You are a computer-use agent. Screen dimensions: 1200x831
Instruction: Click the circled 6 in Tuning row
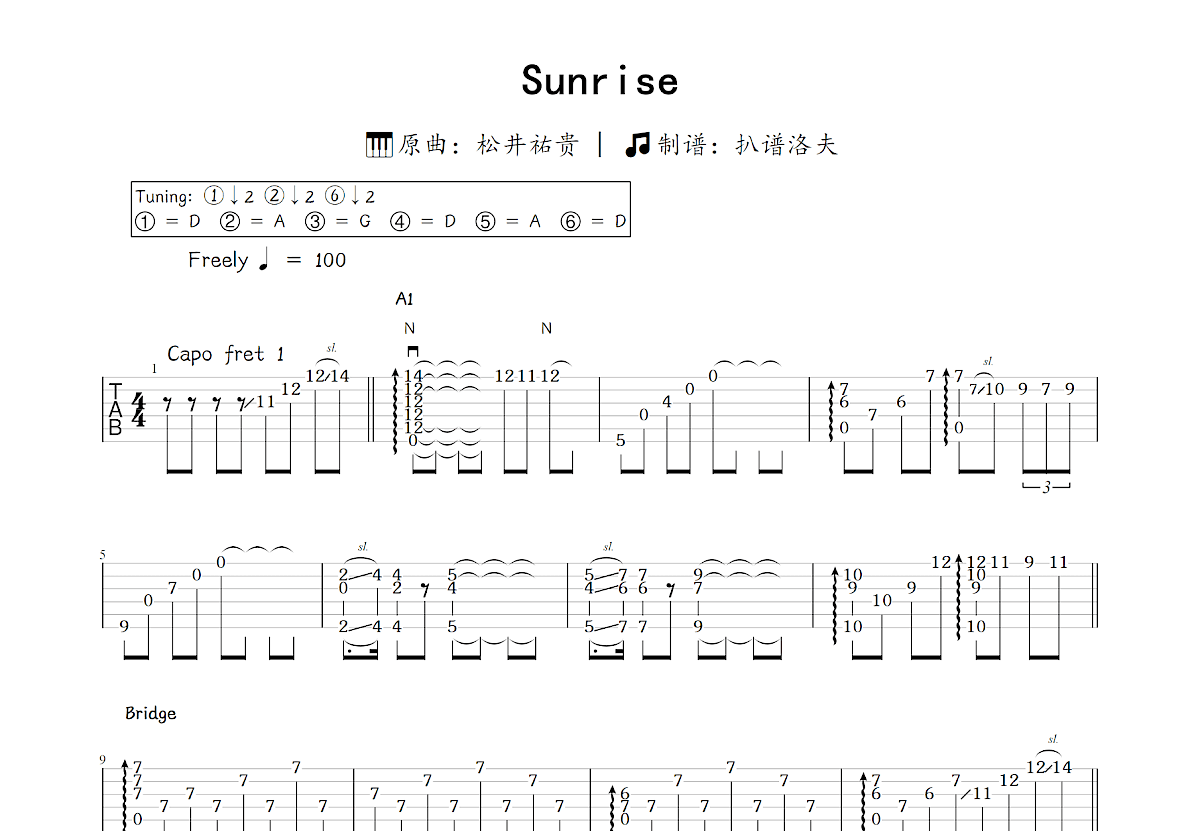tap(335, 196)
